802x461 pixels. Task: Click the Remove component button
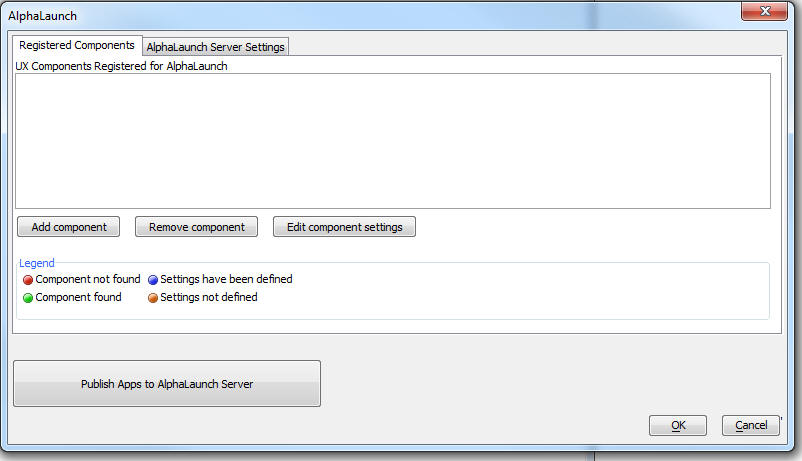[x=196, y=227]
